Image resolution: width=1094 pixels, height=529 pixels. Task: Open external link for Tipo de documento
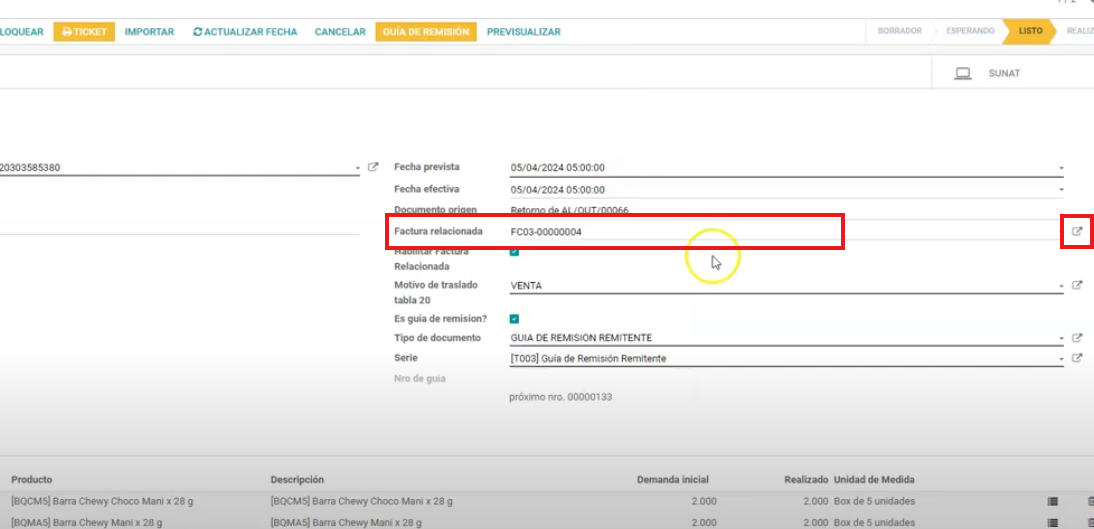coord(1077,338)
